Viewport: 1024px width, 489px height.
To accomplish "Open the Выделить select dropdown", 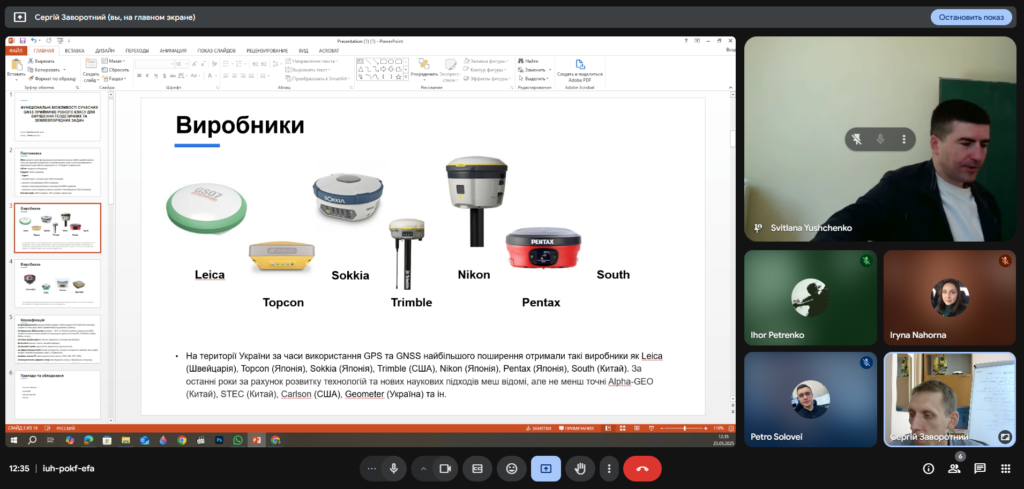I will (x=534, y=78).
